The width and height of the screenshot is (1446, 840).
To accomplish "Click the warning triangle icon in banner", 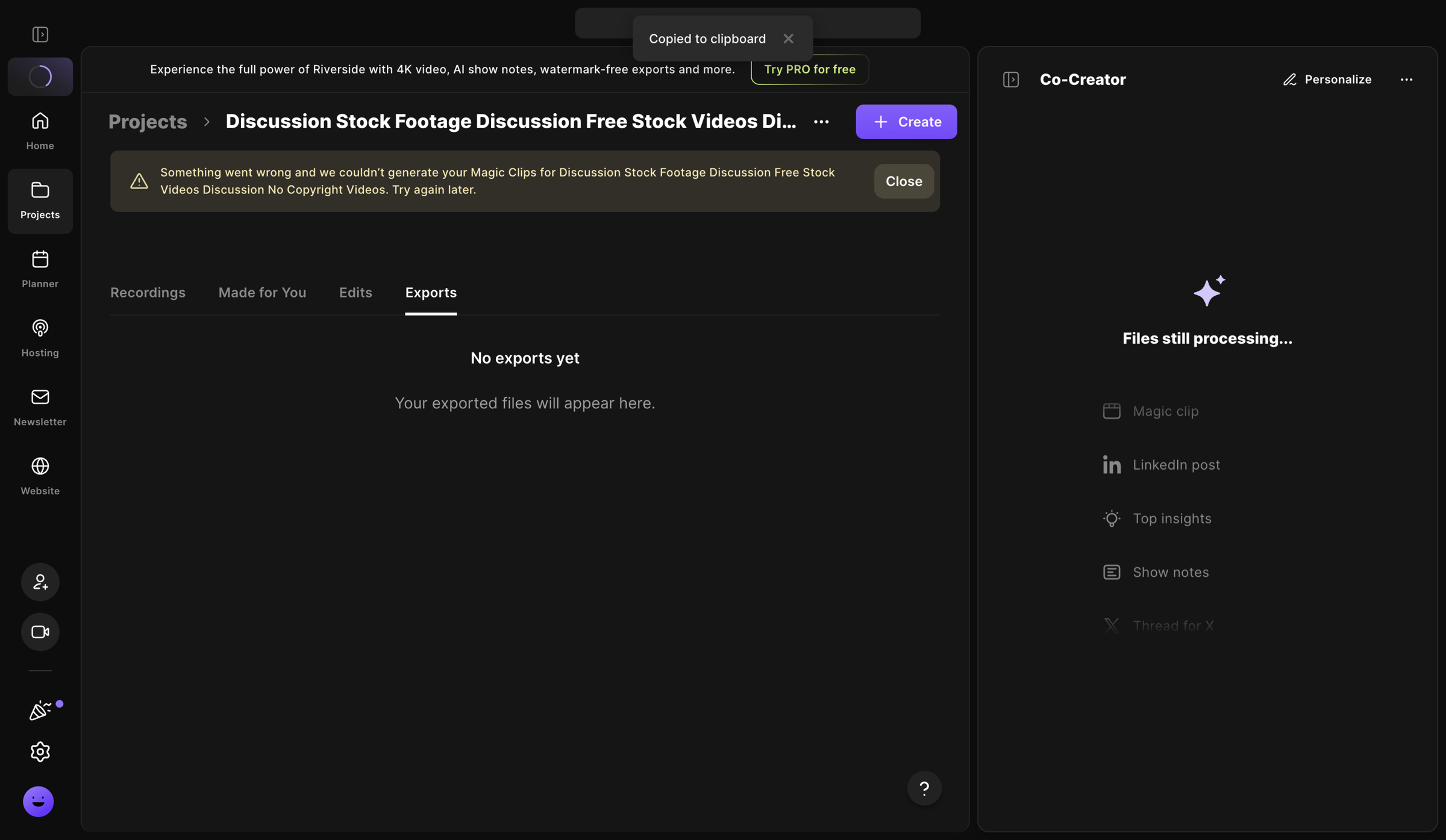I will [139, 181].
